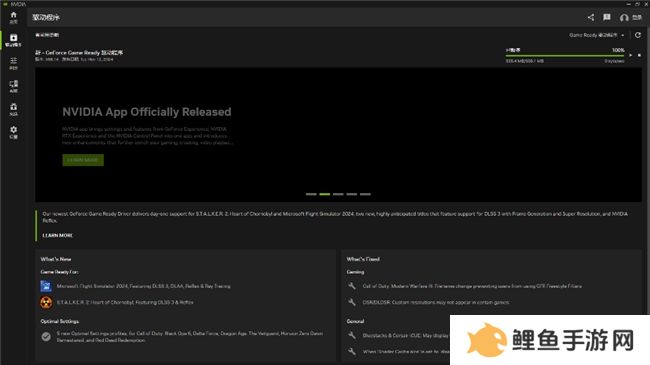The height and width of the screenshot is (365, 650).
Task: Open Settings via sidebar gear icon
Action: pyautogui.click(x=13, y=132)
